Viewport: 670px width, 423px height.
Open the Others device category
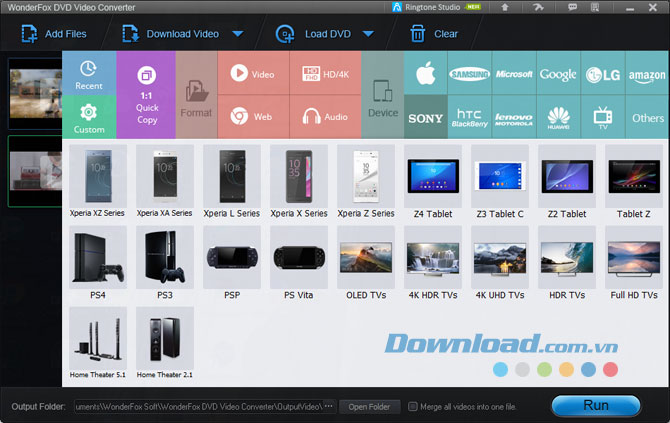pyautogui.click(x=647, y=117)
